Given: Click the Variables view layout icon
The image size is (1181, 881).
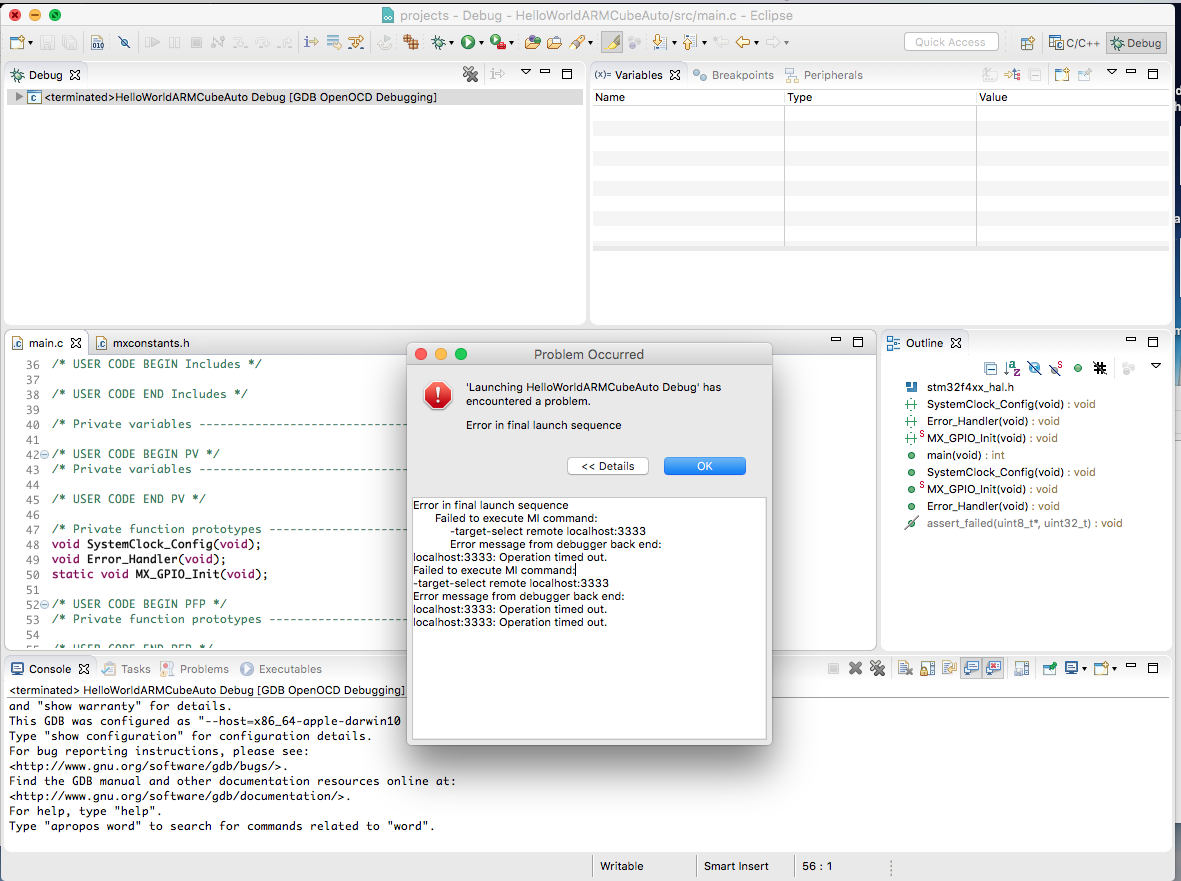Looking at the screenshot, I should pos(1012,75).
